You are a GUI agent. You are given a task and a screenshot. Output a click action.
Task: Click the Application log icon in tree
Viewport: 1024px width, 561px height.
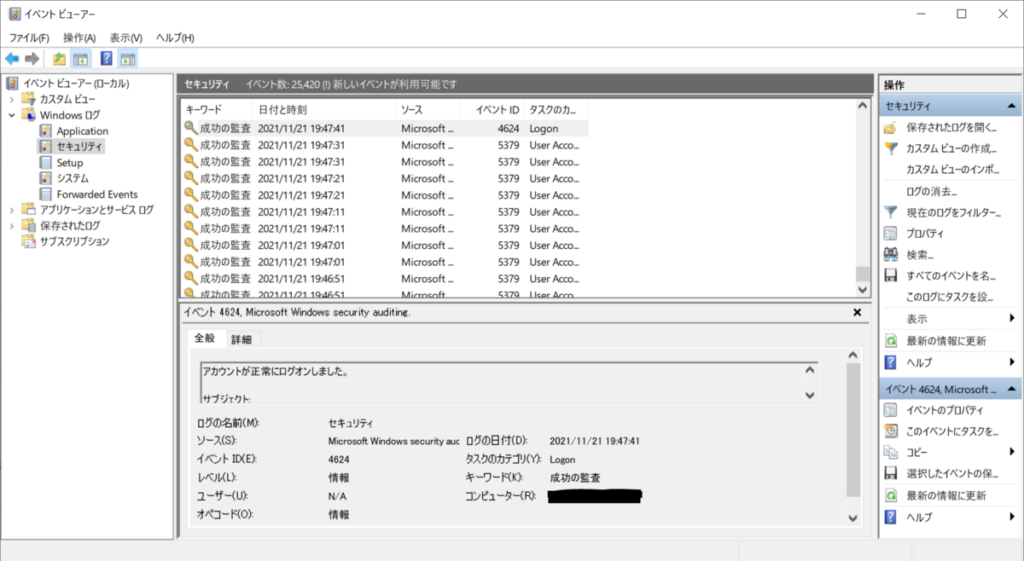tap(46, 131)
